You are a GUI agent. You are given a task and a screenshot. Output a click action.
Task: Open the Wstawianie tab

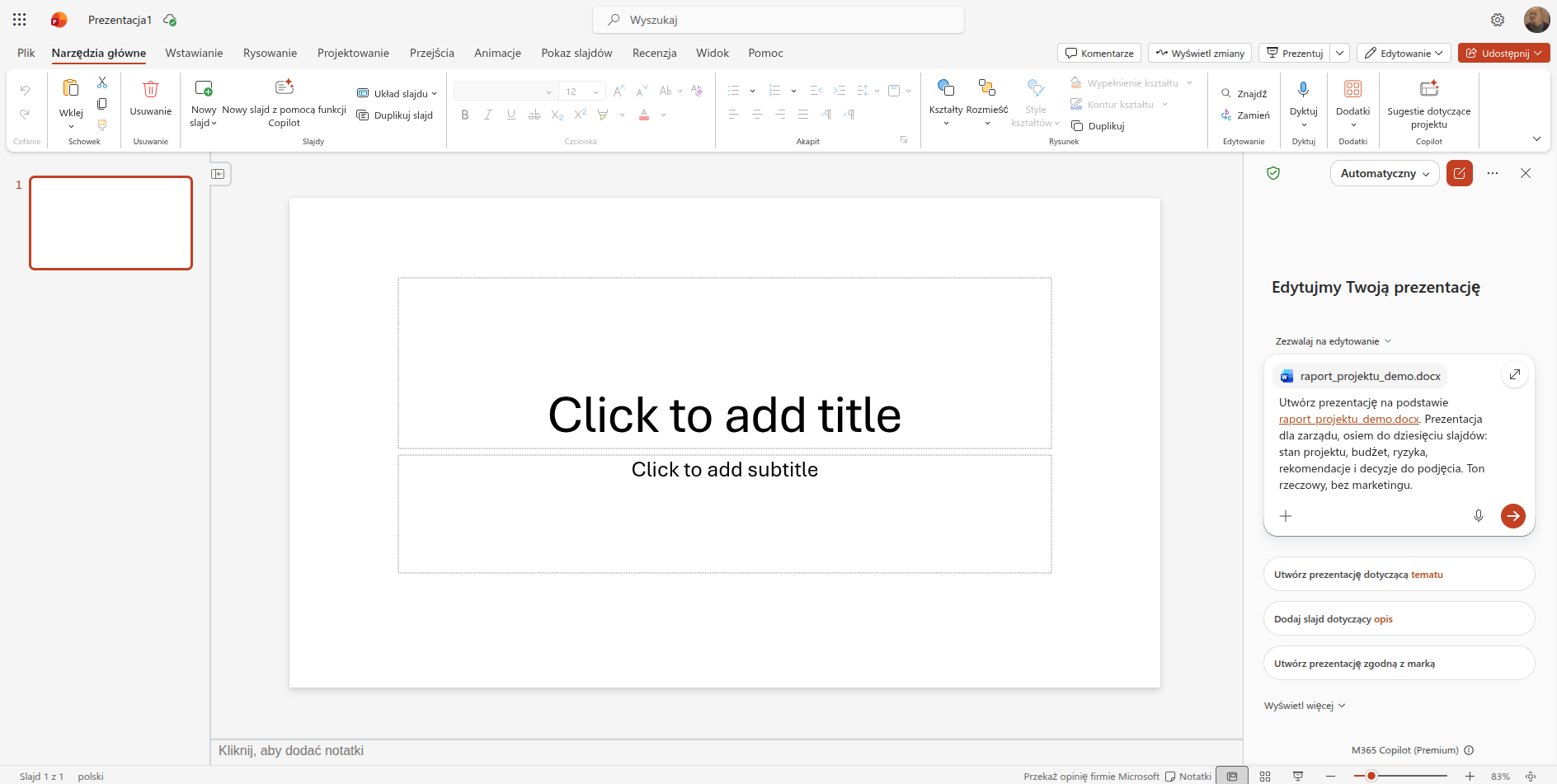194,53
